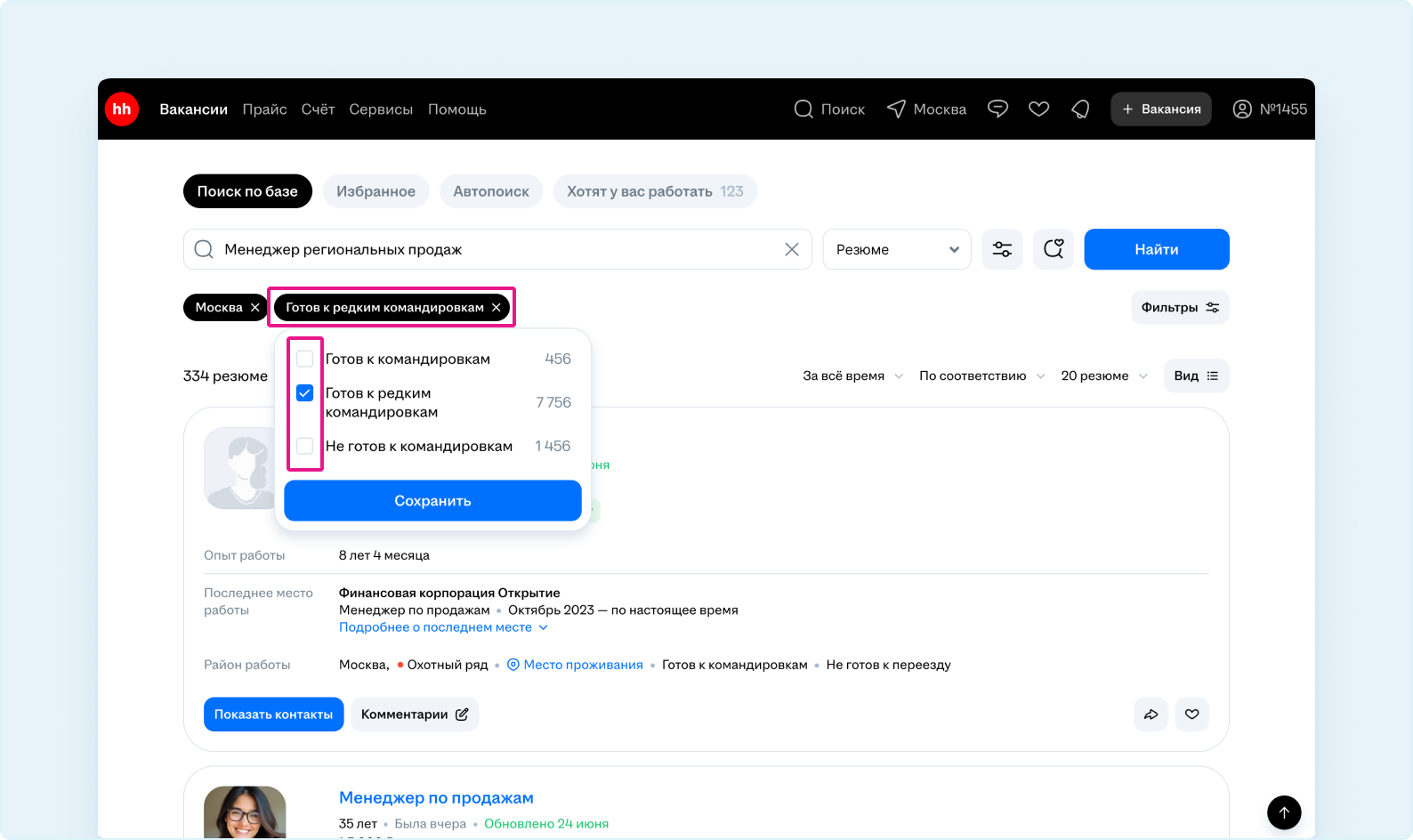Open the 'По соответствию' sorting dropdown
1413x840 pixels.
click(981, 376)
